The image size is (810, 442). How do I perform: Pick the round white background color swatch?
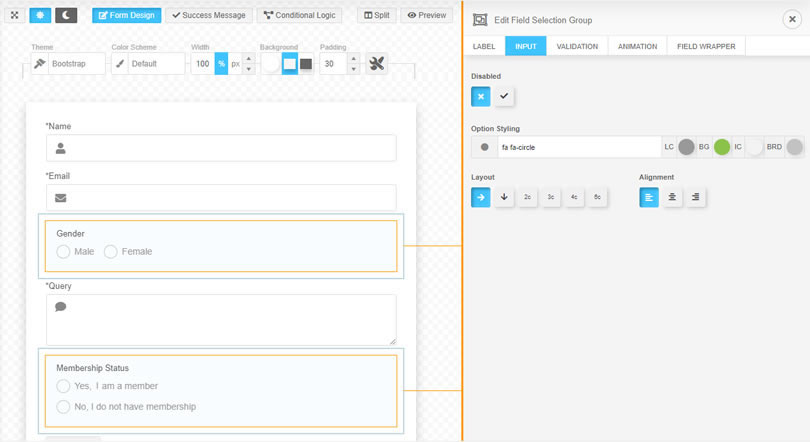[271, 64]
